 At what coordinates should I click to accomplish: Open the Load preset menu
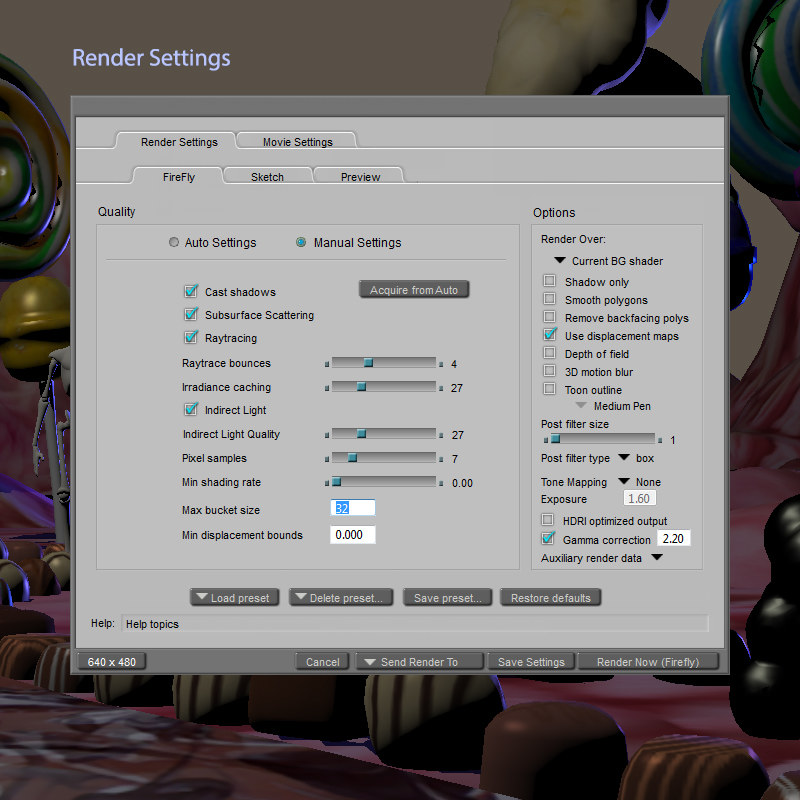tap(235, 597)
